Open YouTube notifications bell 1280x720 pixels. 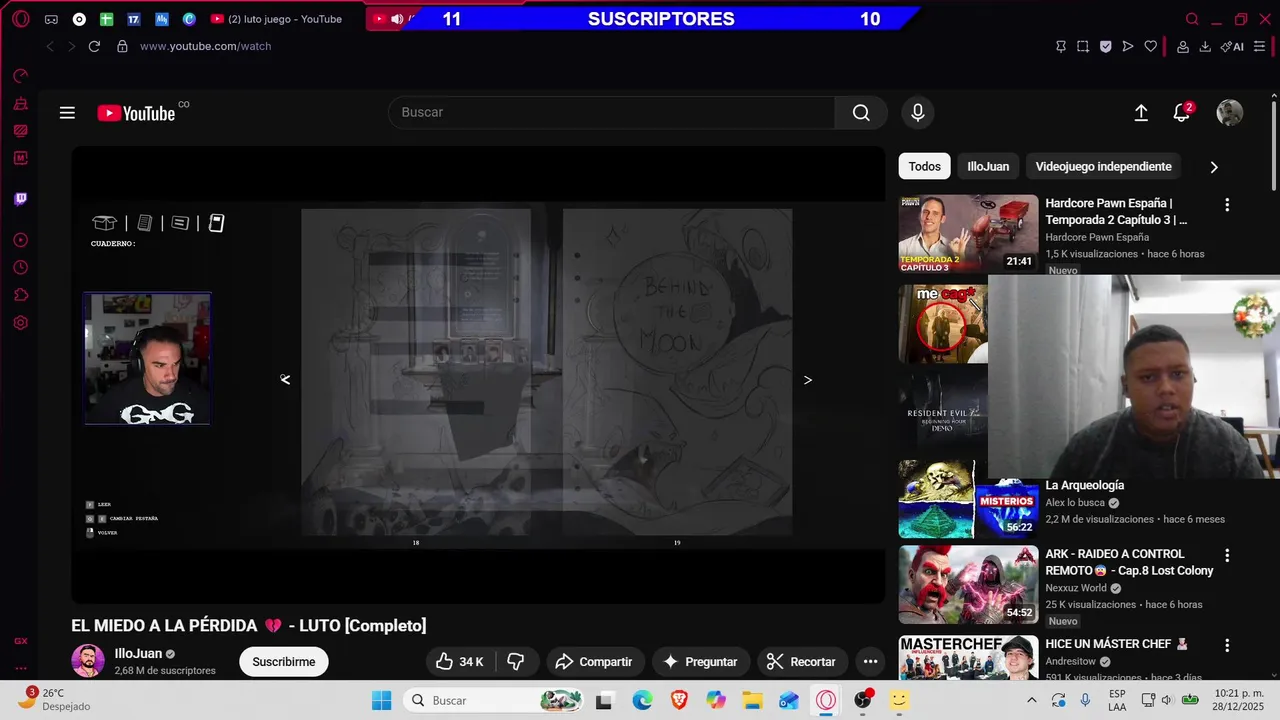click(1182, 113)
